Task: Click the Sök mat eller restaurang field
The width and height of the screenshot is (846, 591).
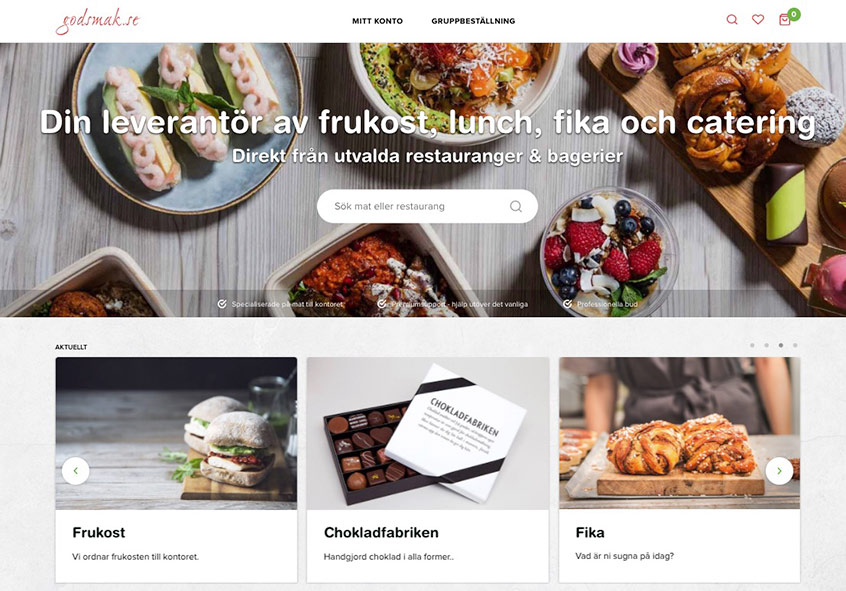Action: pyautogui.click(x=427, y=206)
